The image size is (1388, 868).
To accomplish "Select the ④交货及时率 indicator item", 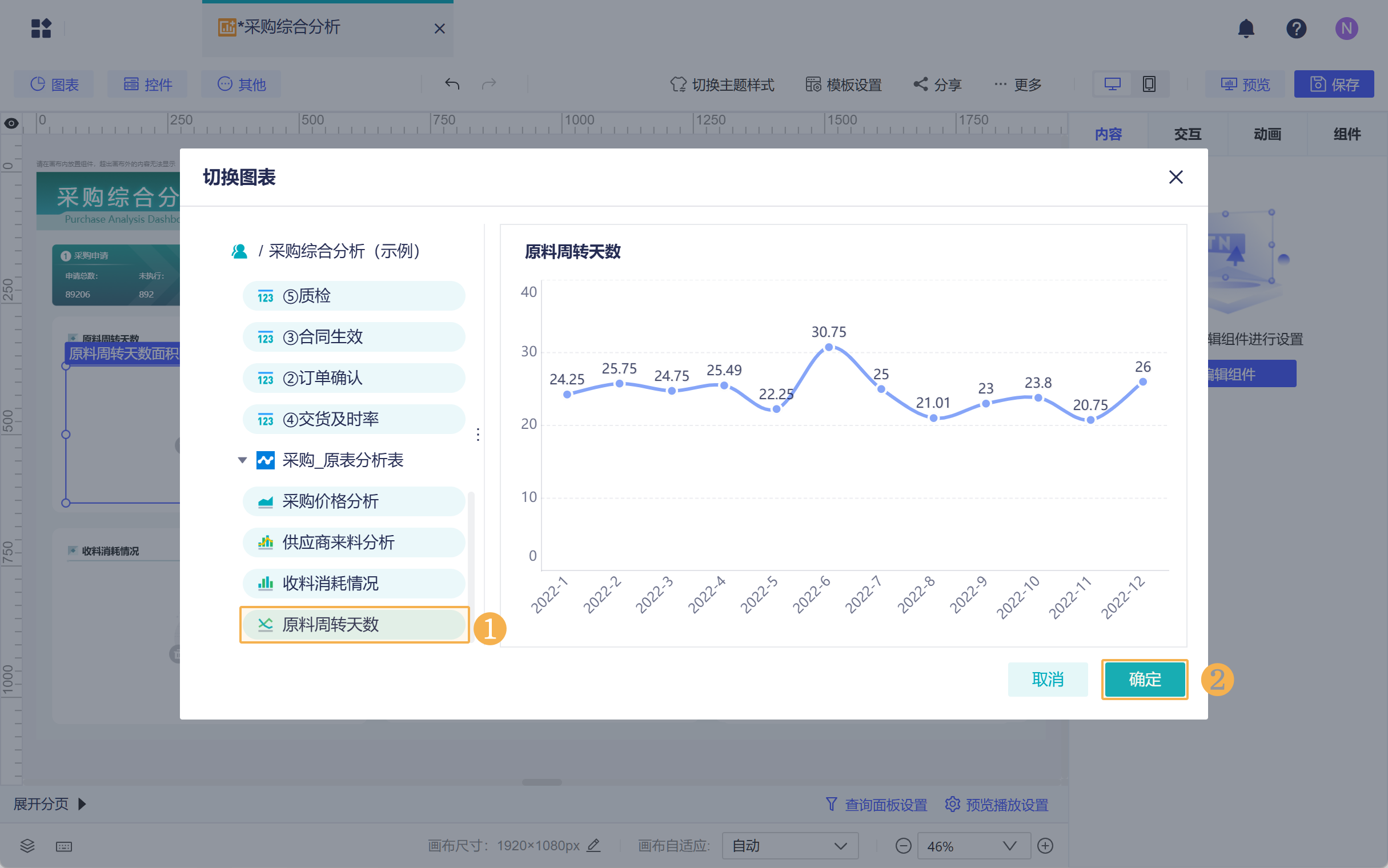I will (x=354, y=419).
